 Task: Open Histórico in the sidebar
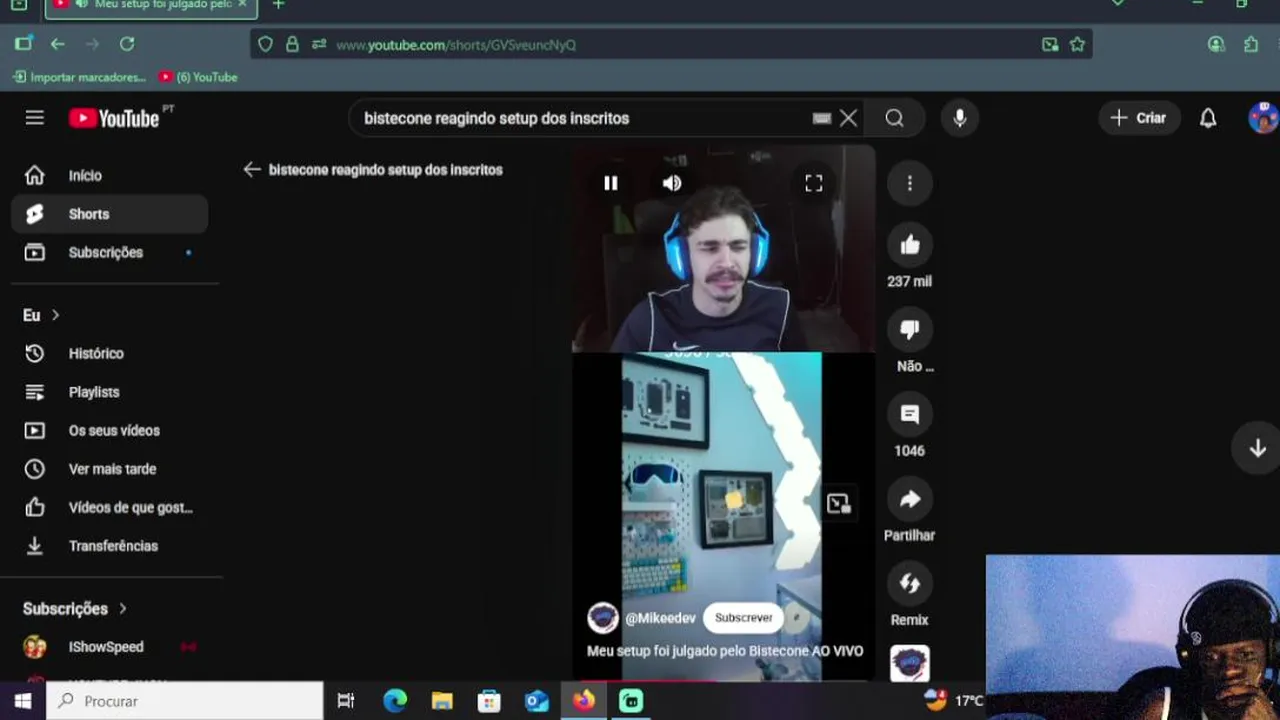[110, 353]
